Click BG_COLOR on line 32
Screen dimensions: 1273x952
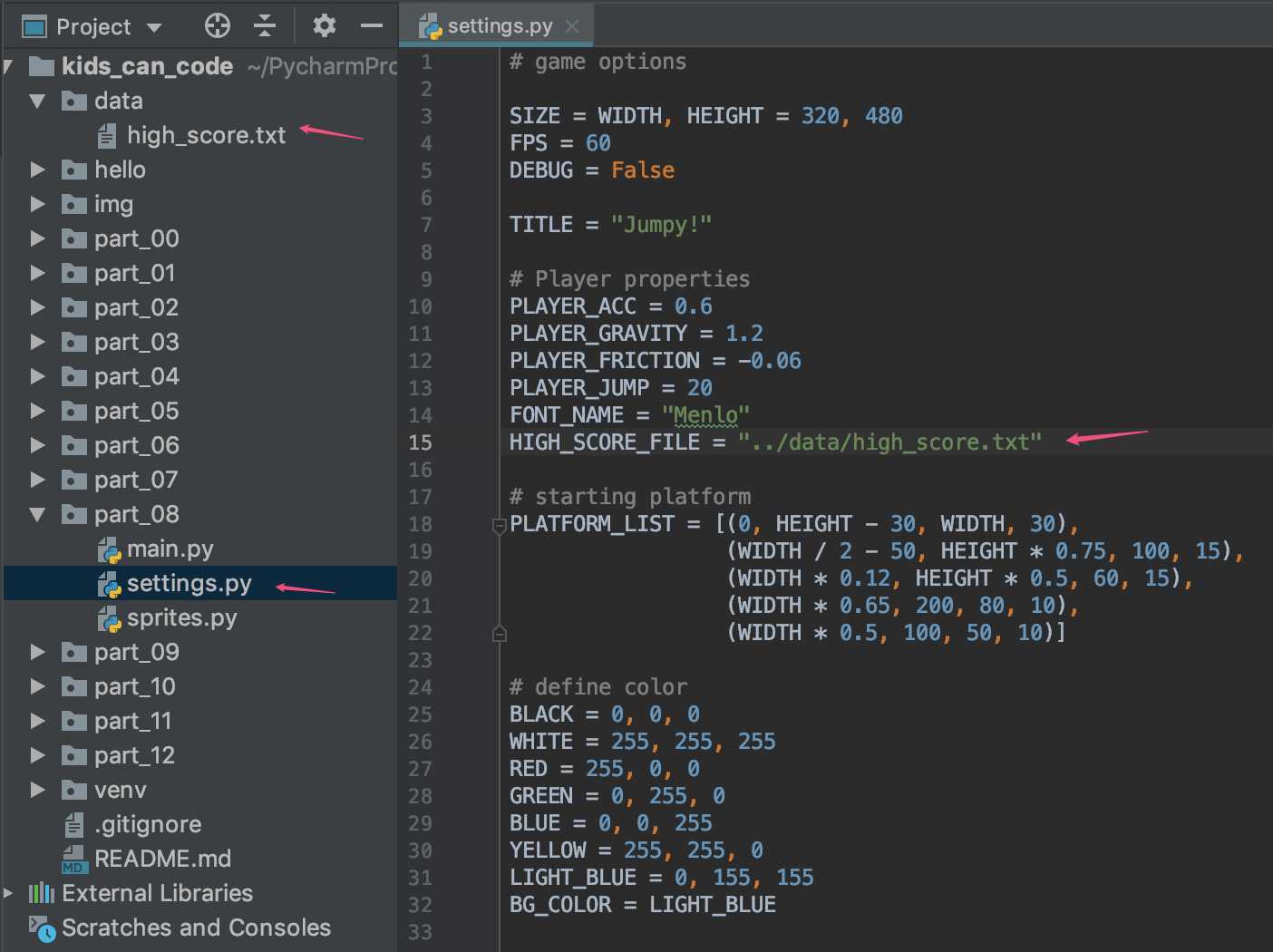point(560,905)
